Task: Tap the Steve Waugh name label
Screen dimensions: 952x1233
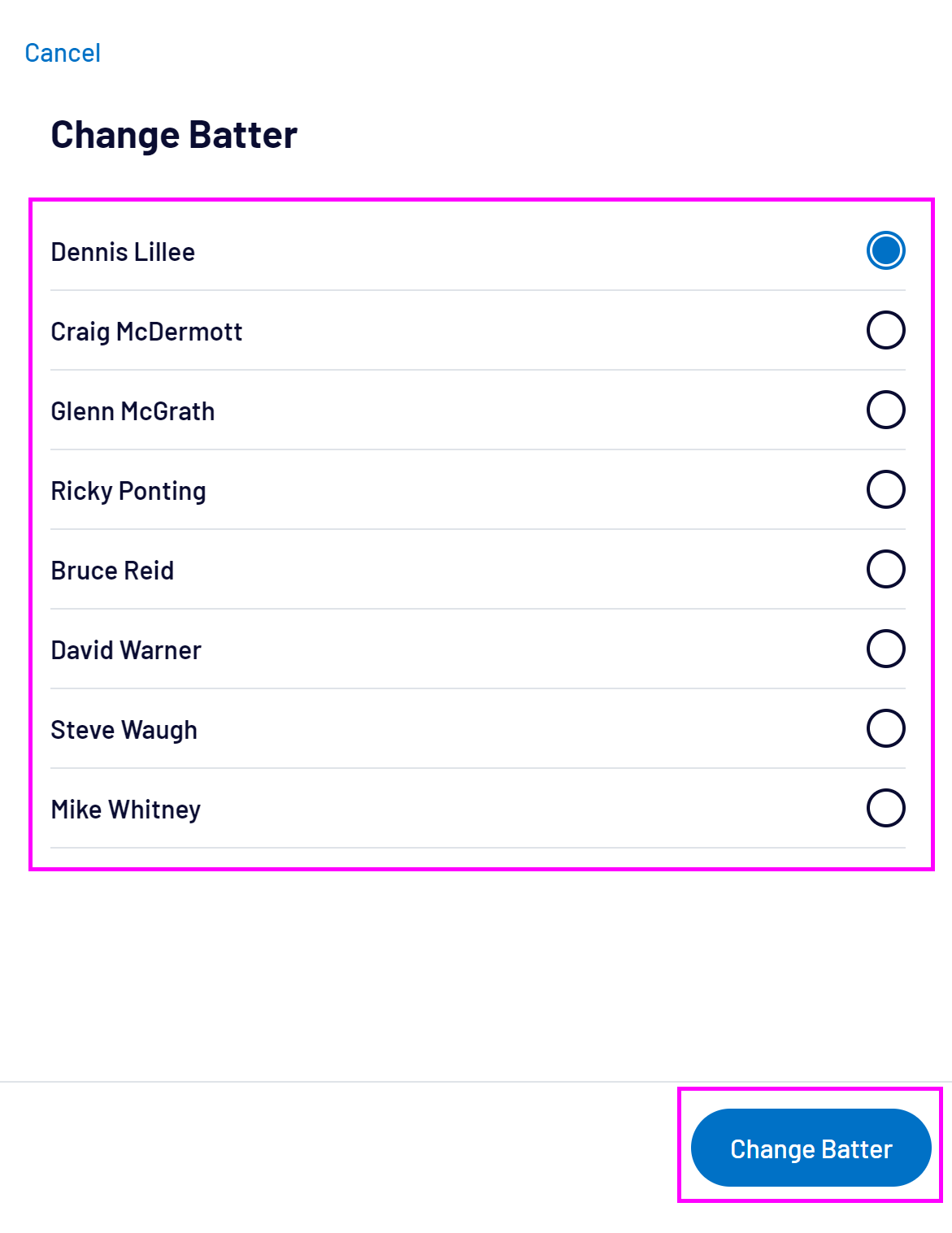Action: tap(124, 730)
